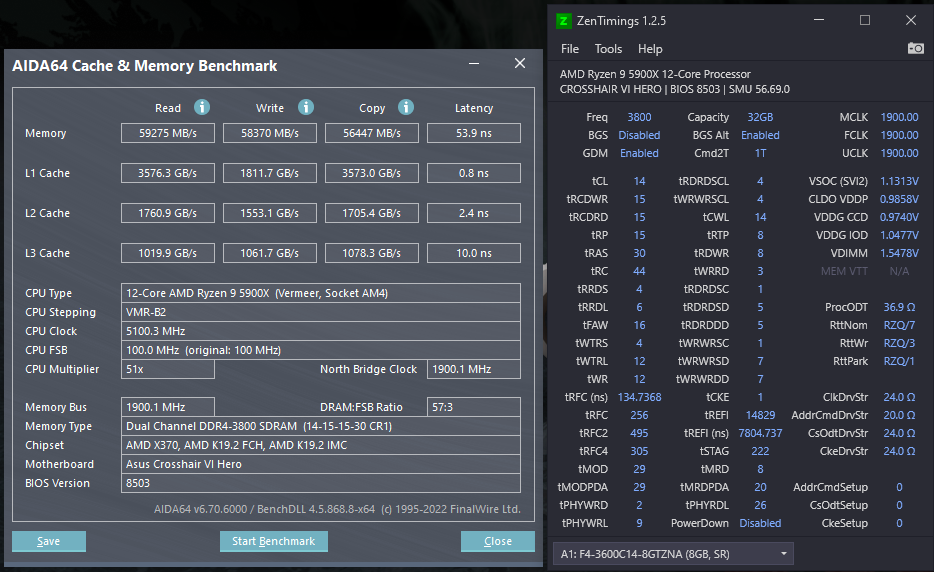Click the Motherboard Asus Crosshair VI Hero field

click(321, 464)
